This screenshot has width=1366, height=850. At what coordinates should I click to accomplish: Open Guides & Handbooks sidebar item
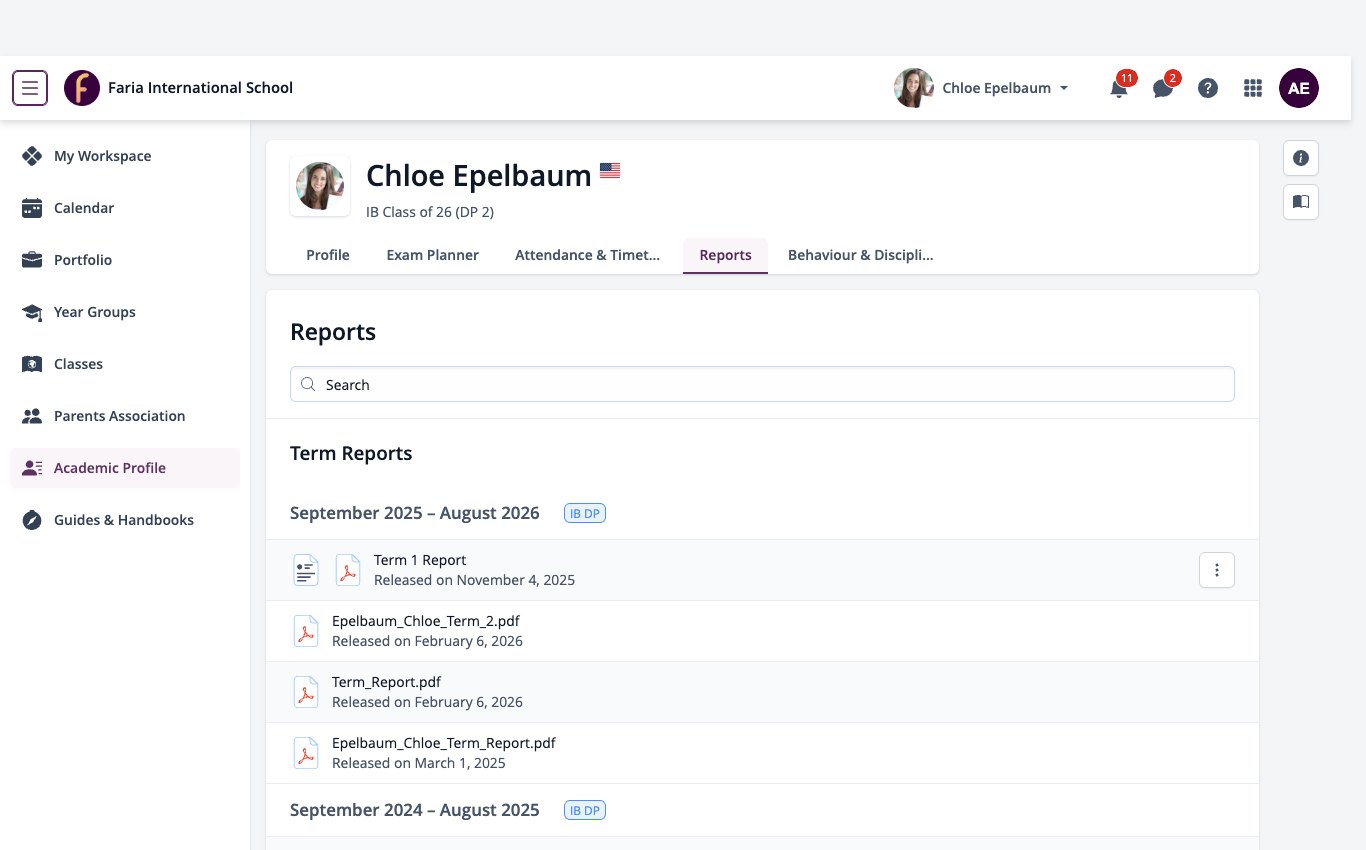click(125, 520)
